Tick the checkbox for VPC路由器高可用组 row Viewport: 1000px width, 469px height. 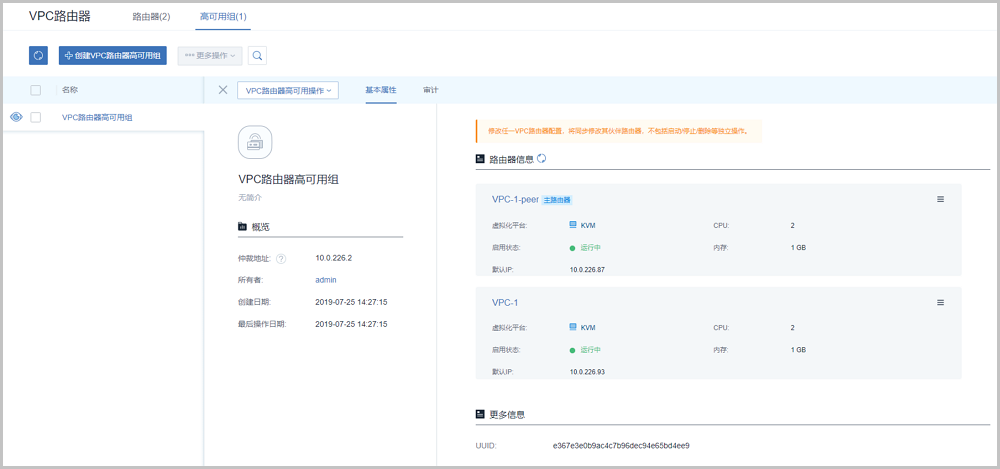click(x=36, y=117)
